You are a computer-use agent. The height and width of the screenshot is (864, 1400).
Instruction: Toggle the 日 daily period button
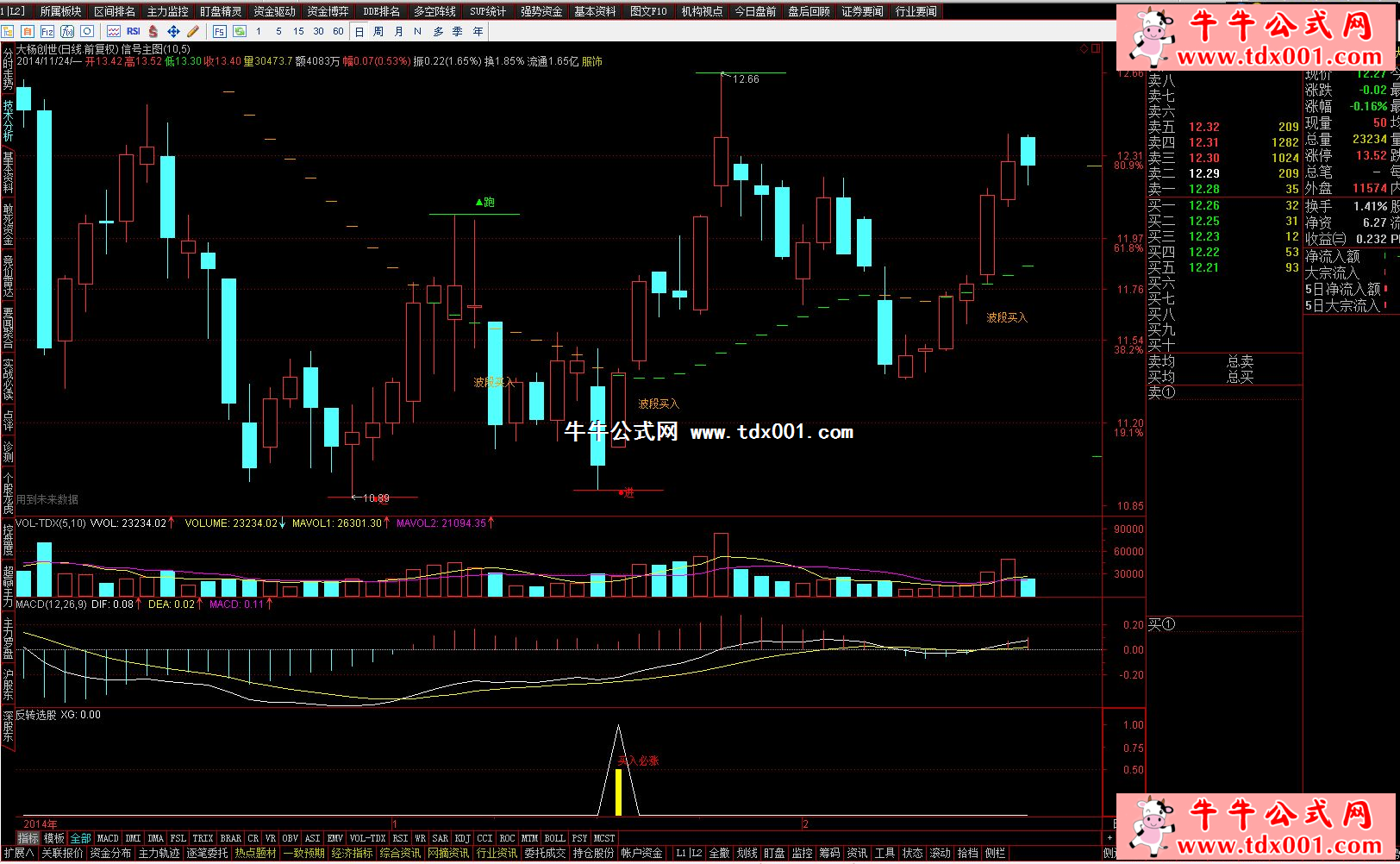coord(359,31)
